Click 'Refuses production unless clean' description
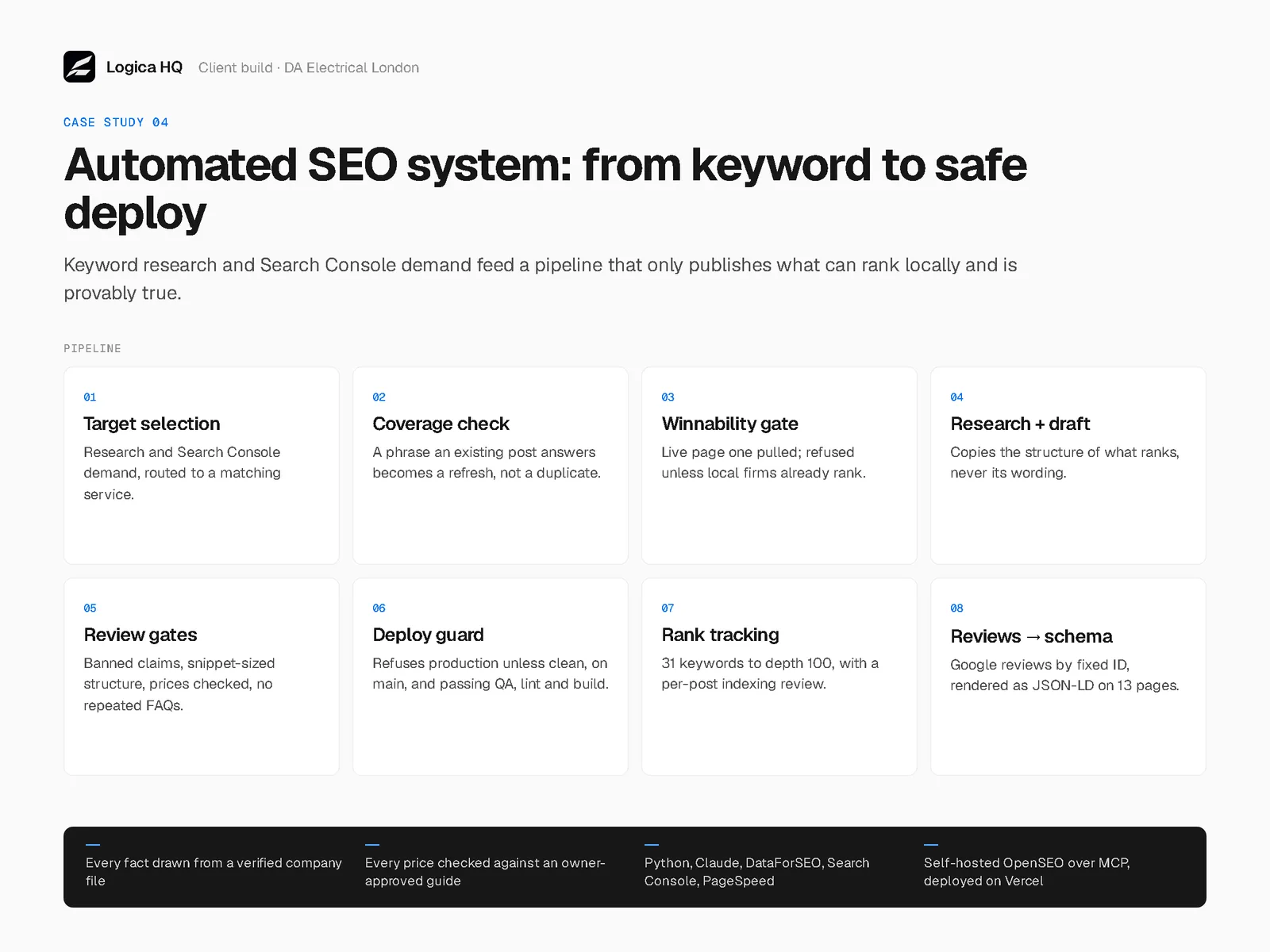The image size is (1270, 952). [x=491, y=674]
